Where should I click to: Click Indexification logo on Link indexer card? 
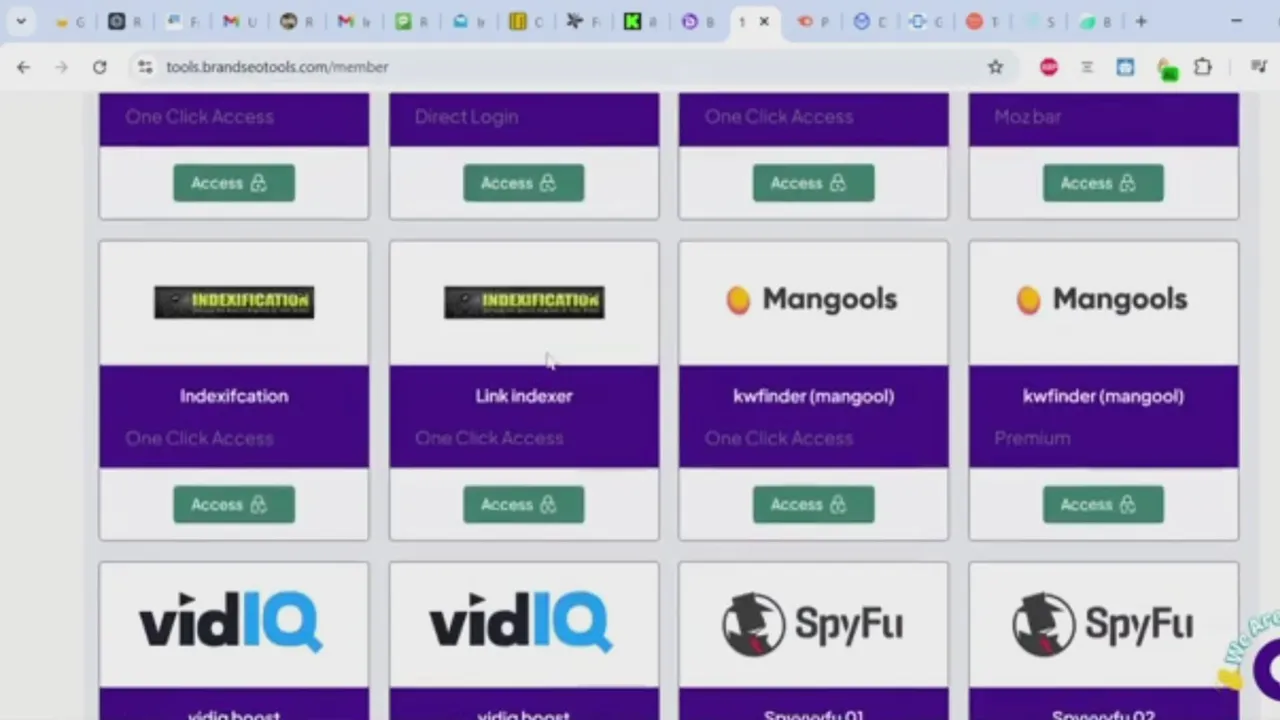coord(524,302)
